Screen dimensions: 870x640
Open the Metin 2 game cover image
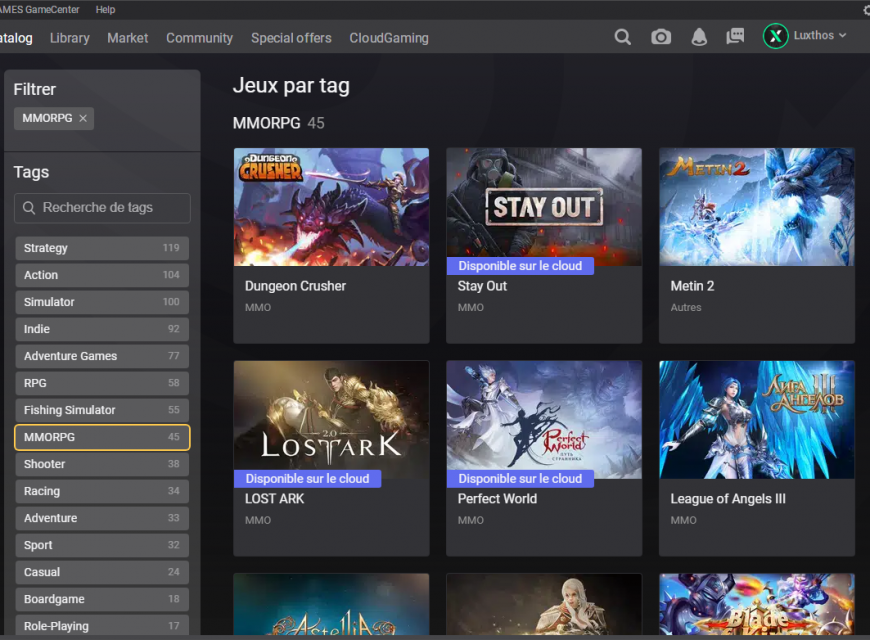point(757,206)
